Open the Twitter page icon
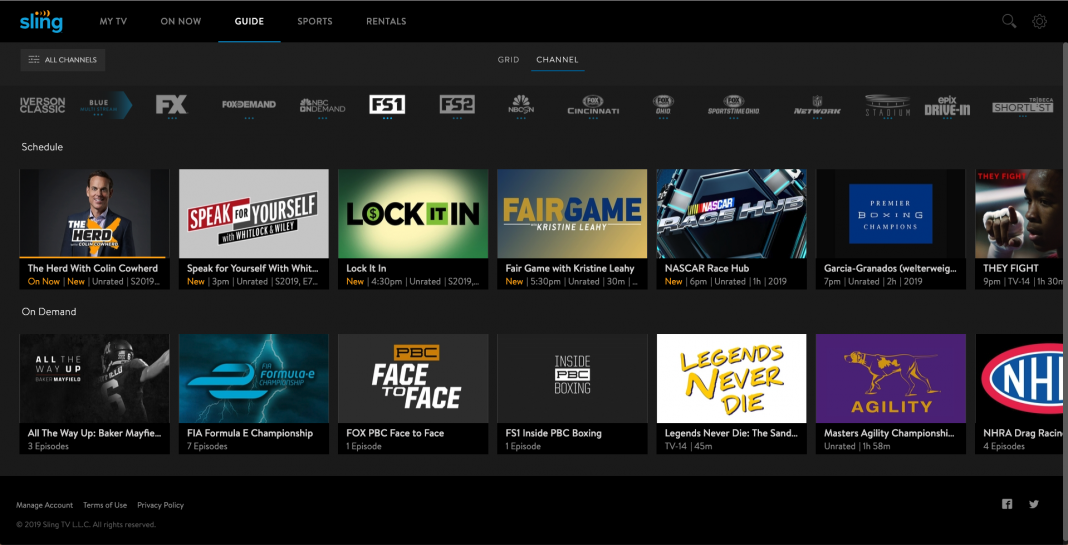This screenshot has width=1068, height=545. click(x=1034, y=504)
